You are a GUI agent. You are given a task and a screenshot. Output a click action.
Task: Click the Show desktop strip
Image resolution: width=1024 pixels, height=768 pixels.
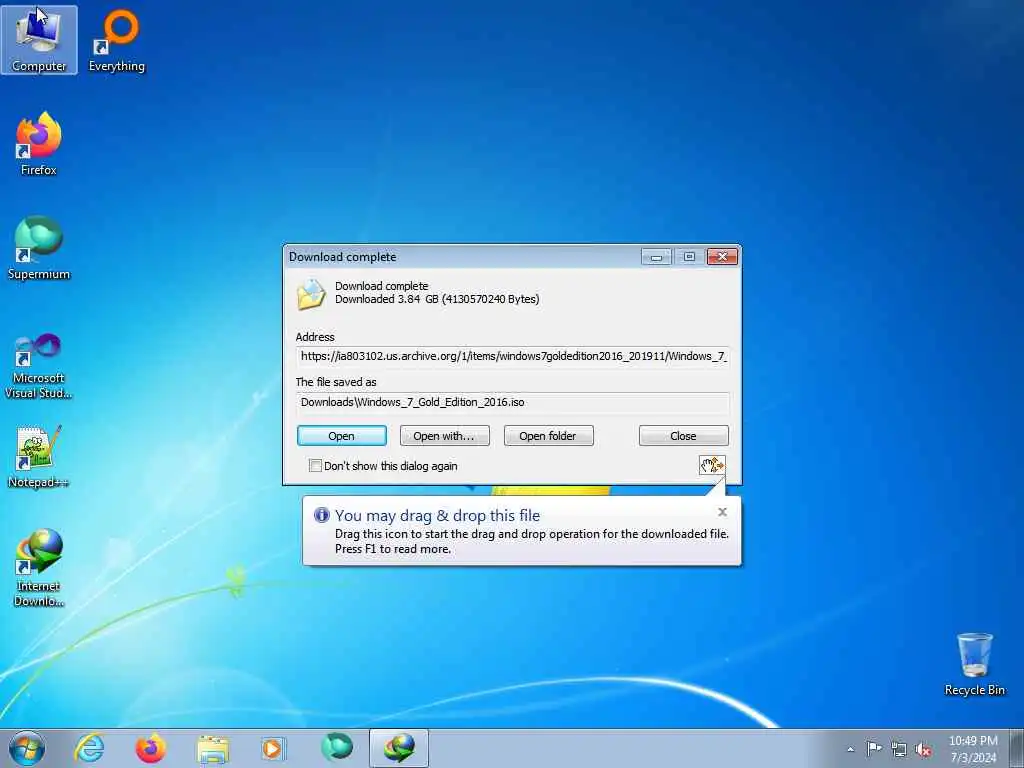point(1017,748)
